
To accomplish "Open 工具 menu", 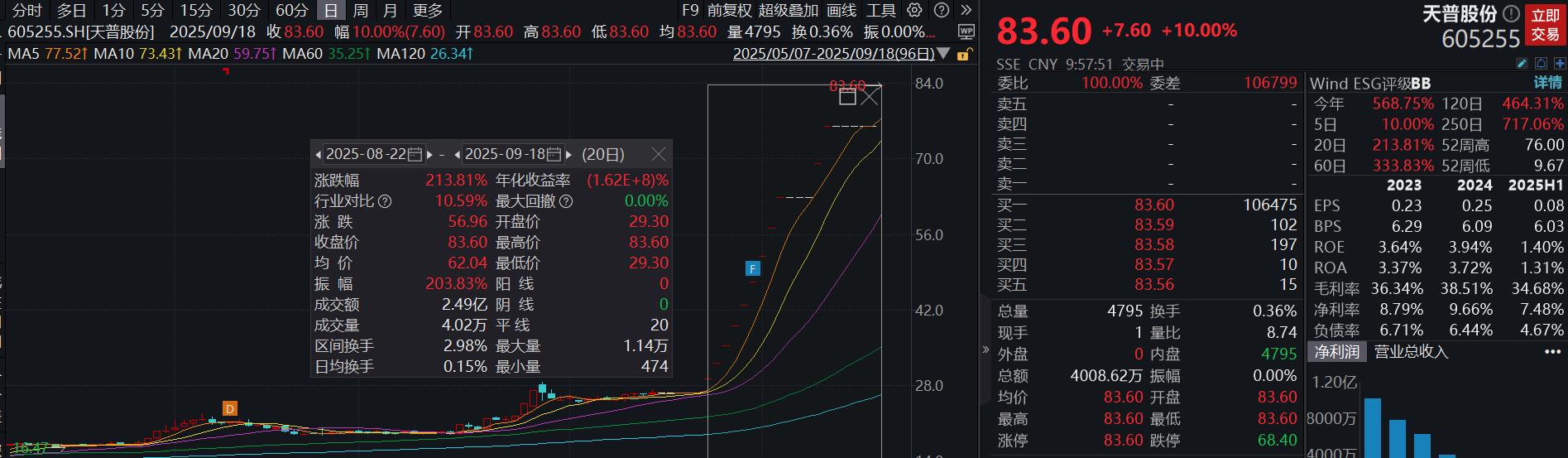I will (x=881, y=10).
